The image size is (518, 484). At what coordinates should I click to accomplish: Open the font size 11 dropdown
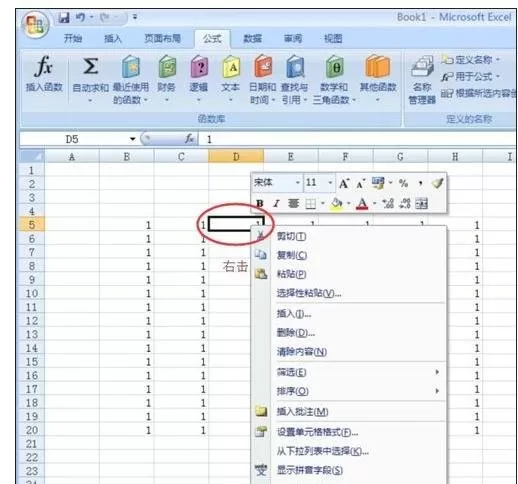pyautogui.click(x=330, y=183)
